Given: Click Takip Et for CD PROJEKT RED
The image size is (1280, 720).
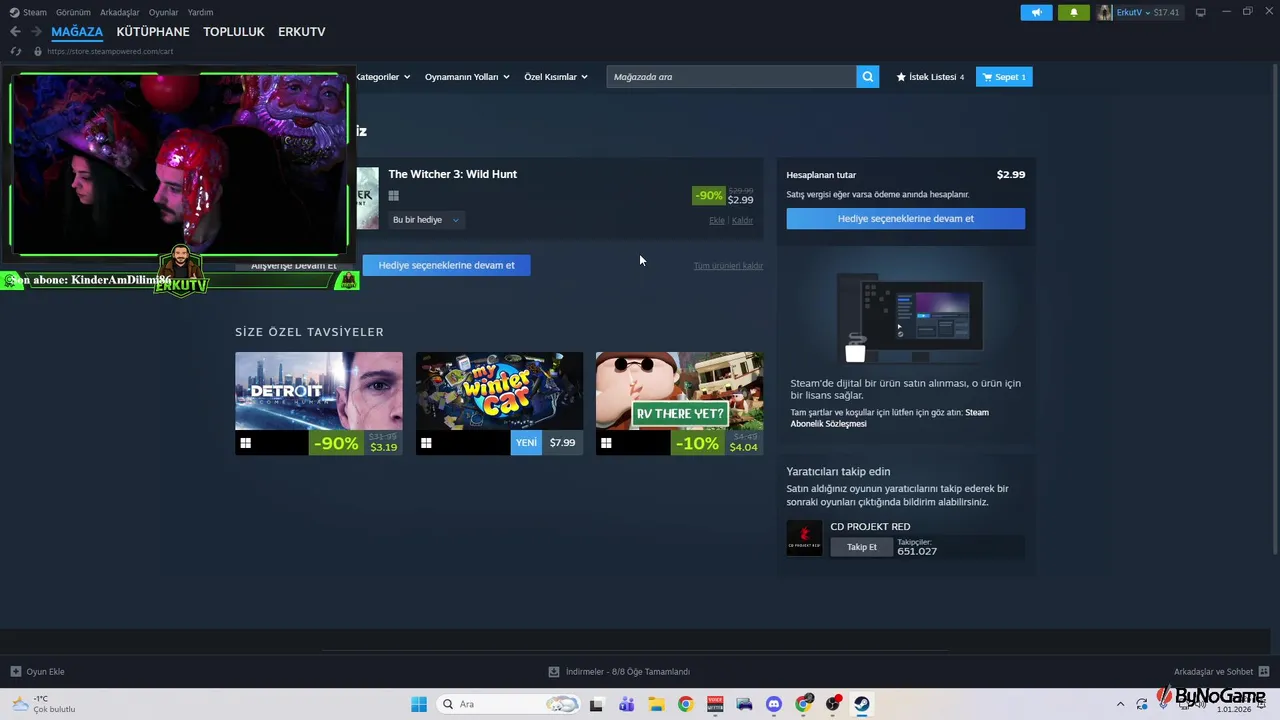Looking at the screenshot, I should [x=861, y=547].
